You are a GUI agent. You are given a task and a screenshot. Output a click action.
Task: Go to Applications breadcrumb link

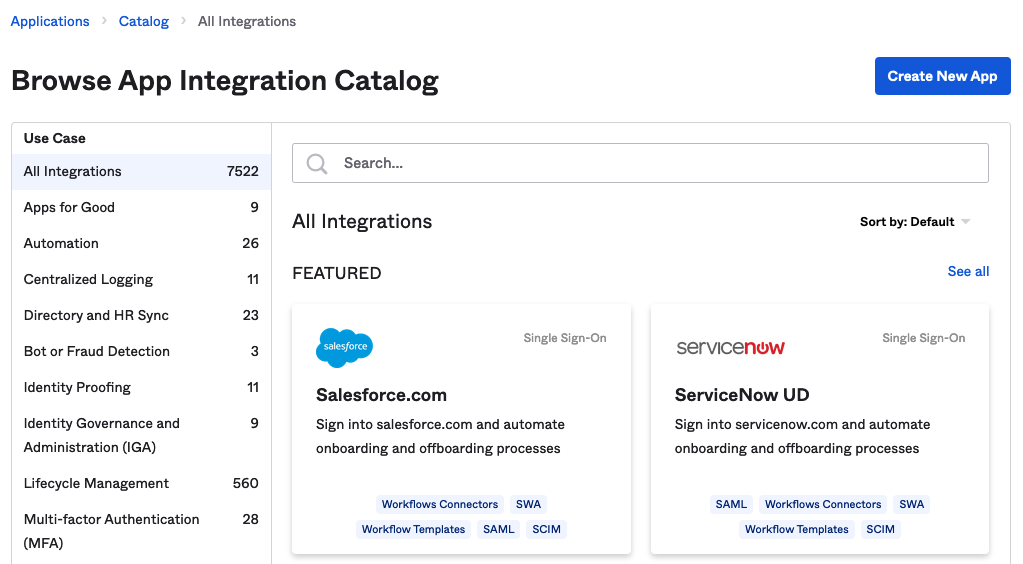(50, 22)
